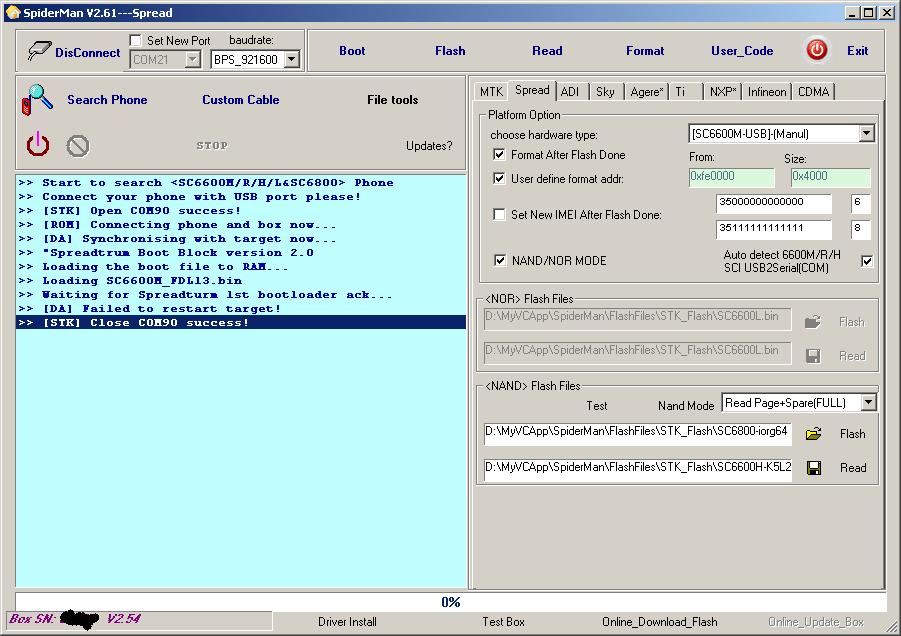Open the NXP* tab
The width and height of the screenshot is (901, 636).
[723, 91]
